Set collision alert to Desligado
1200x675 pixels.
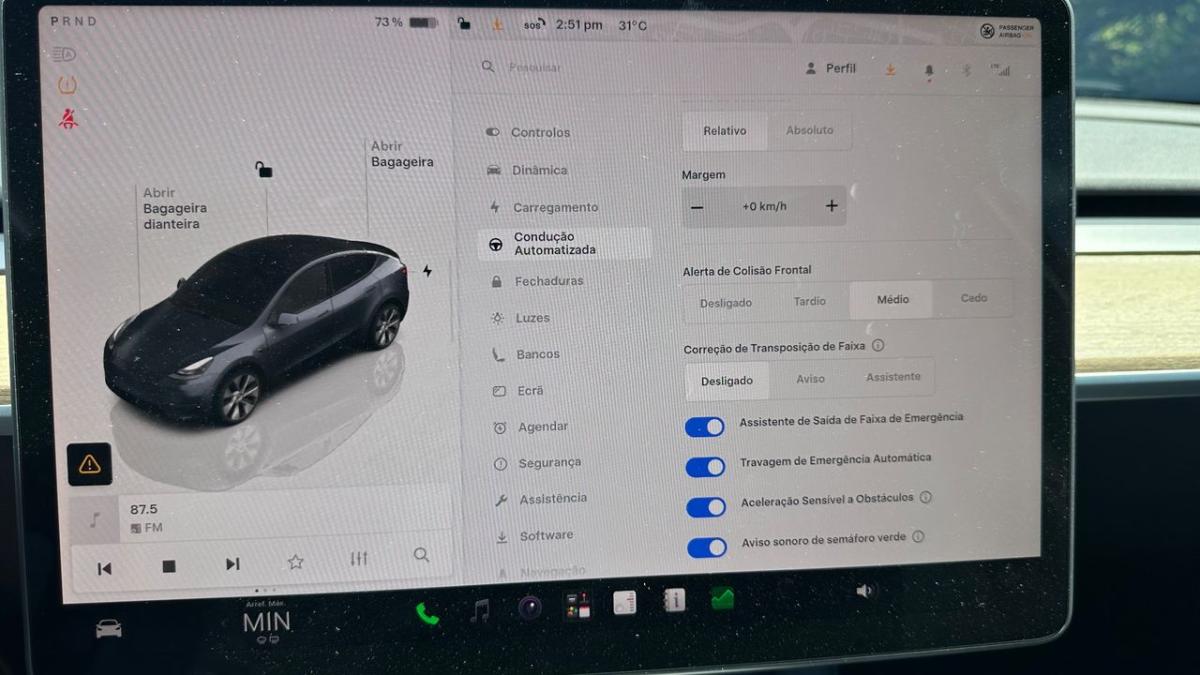click(726, 303)
